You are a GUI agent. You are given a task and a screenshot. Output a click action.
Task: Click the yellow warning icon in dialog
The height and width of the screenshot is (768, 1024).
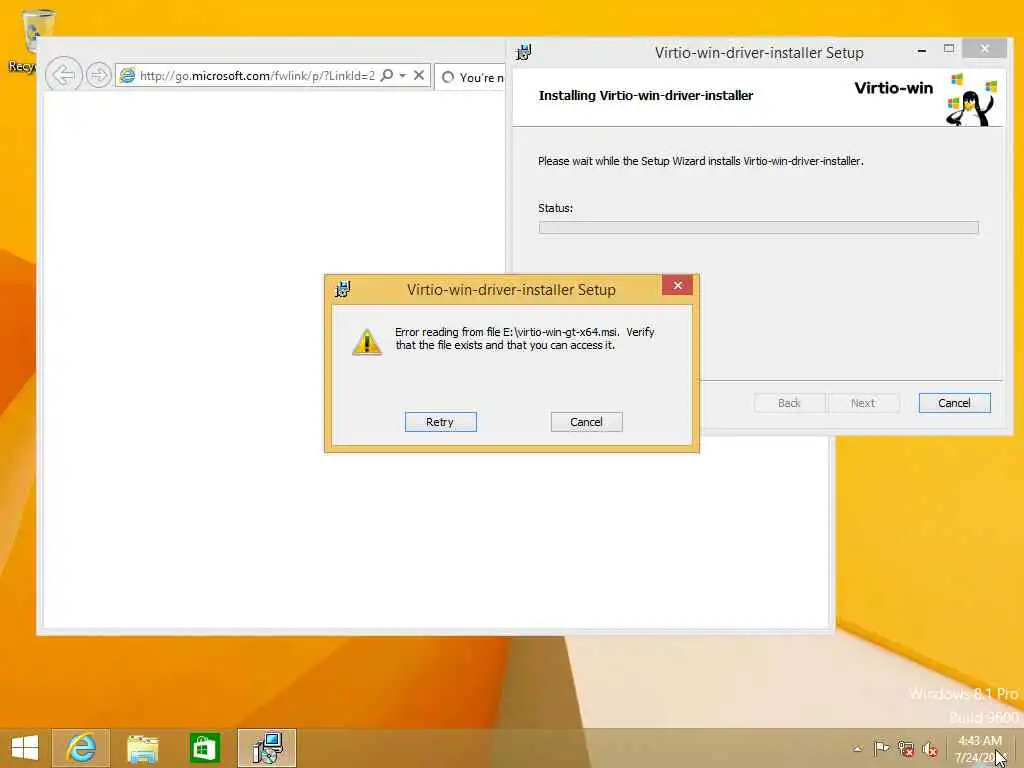pyautogui.click(x=367, y=342)
